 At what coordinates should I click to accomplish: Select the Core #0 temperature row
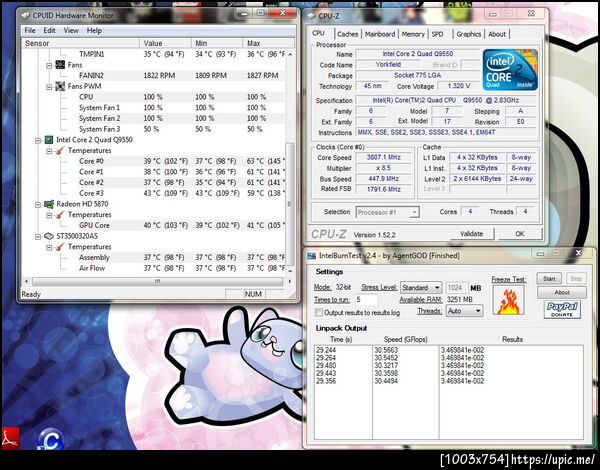click(153, 161)
